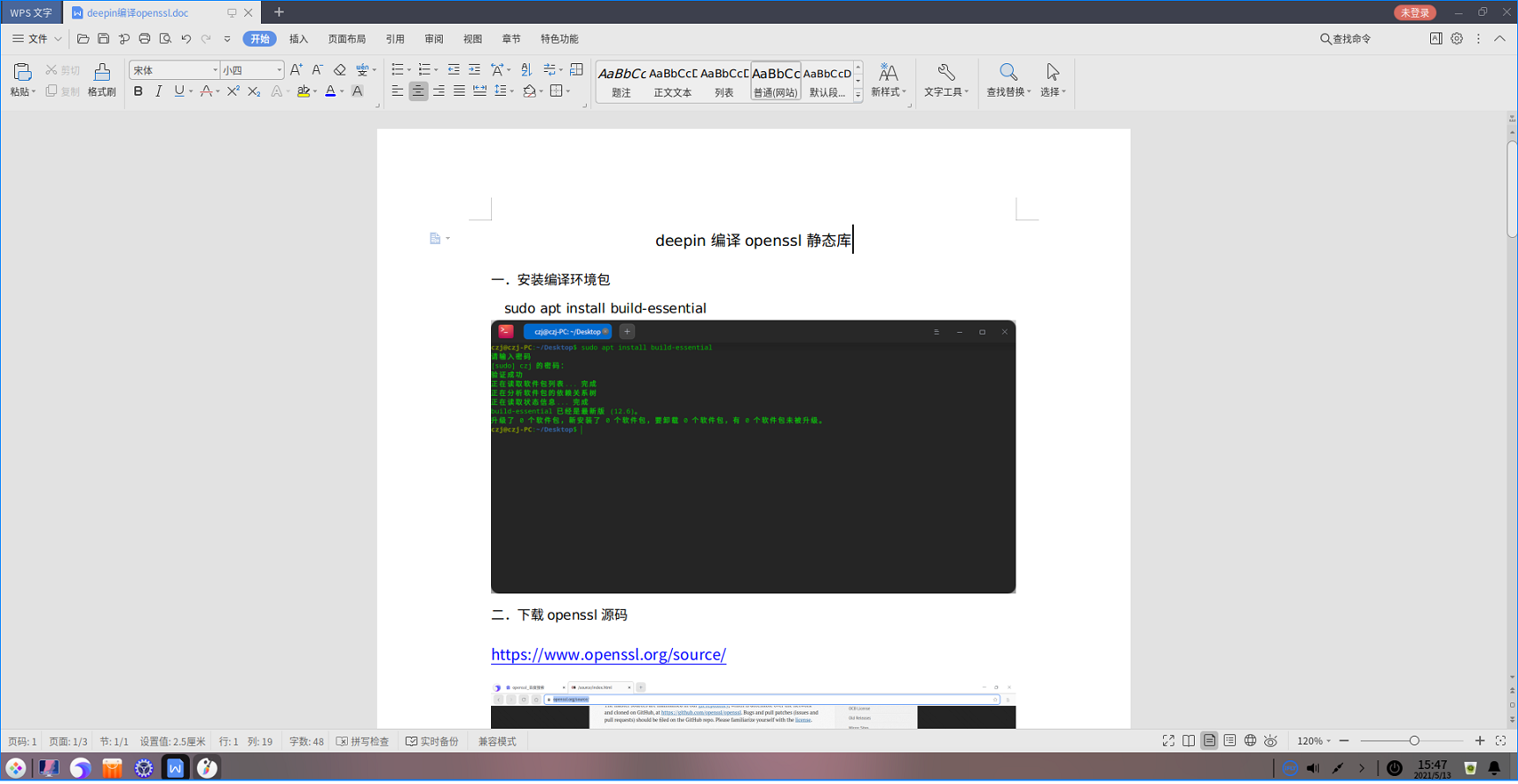Select the Format Painter (格式刷) tool

102,80
